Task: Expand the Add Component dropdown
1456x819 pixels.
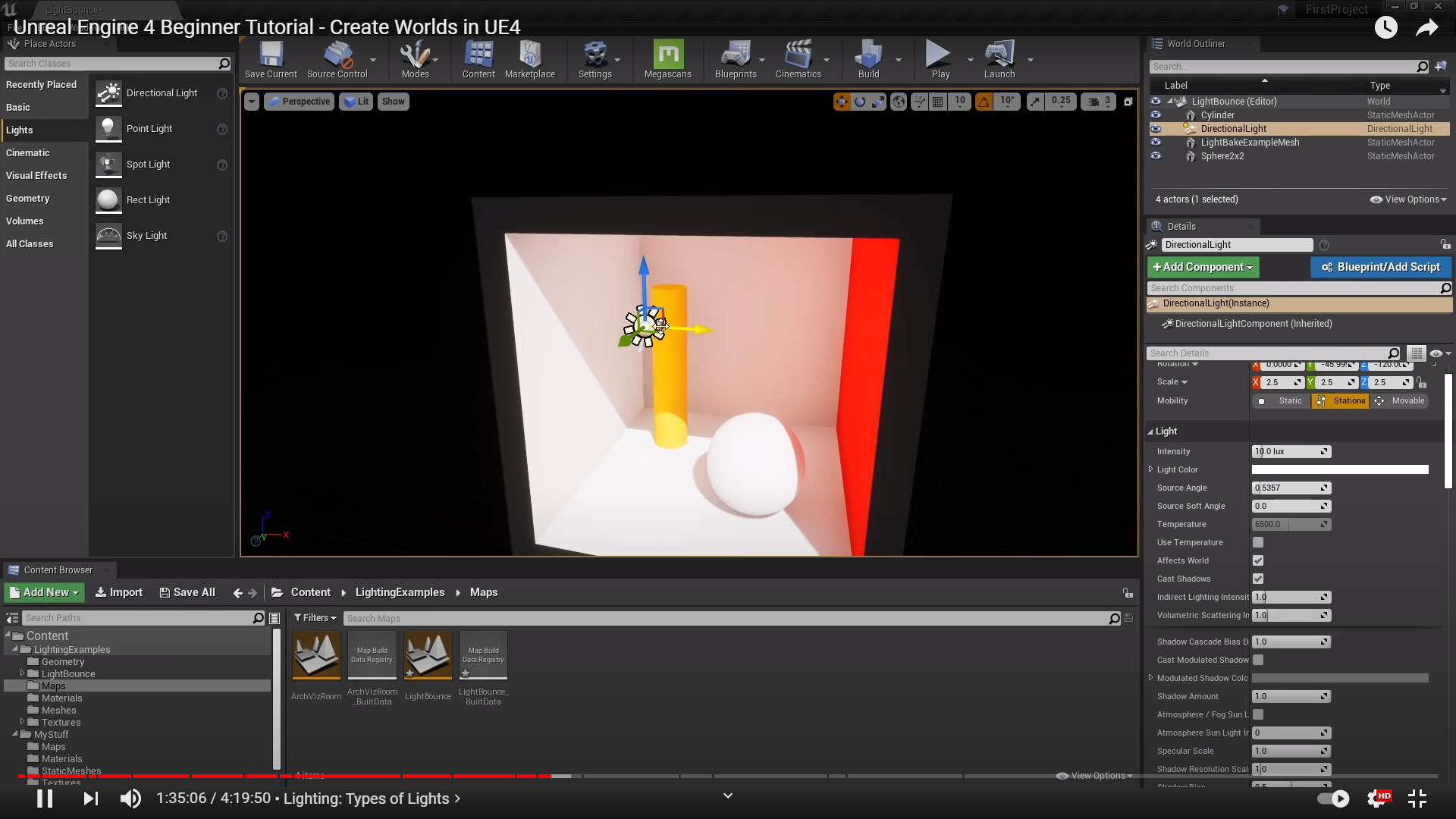Action: [1203, 267]
